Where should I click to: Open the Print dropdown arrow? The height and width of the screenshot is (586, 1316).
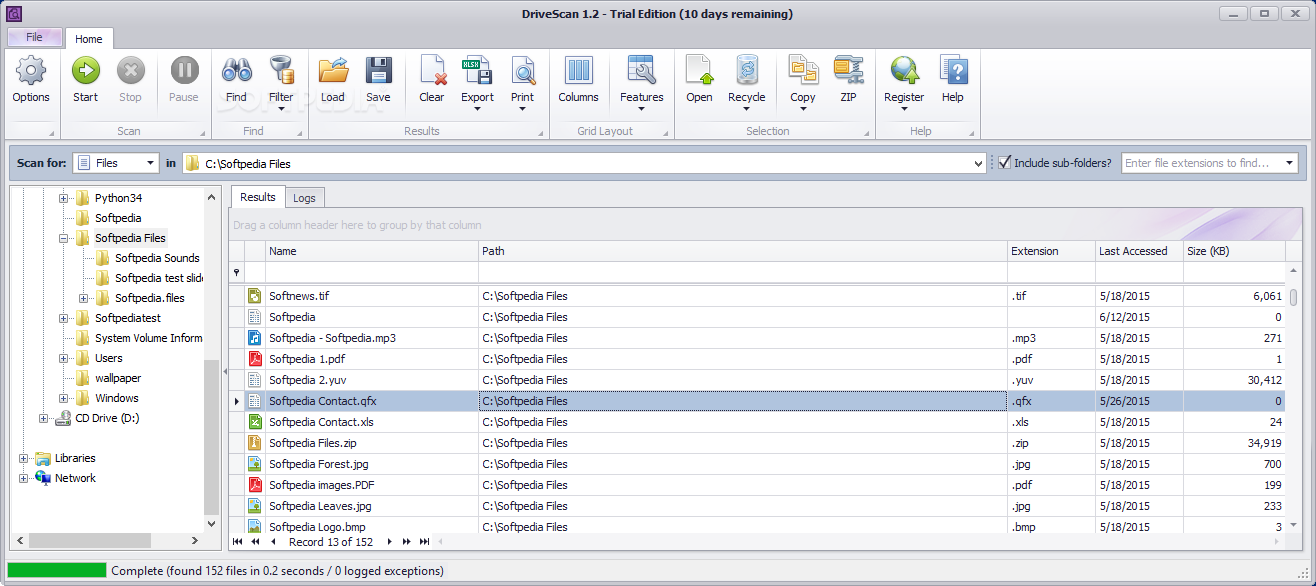click(x=522, y=109)
